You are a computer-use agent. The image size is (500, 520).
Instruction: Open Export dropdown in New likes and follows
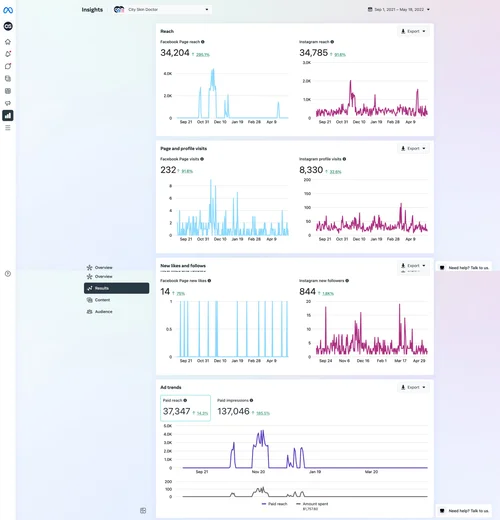click(413, 266)
